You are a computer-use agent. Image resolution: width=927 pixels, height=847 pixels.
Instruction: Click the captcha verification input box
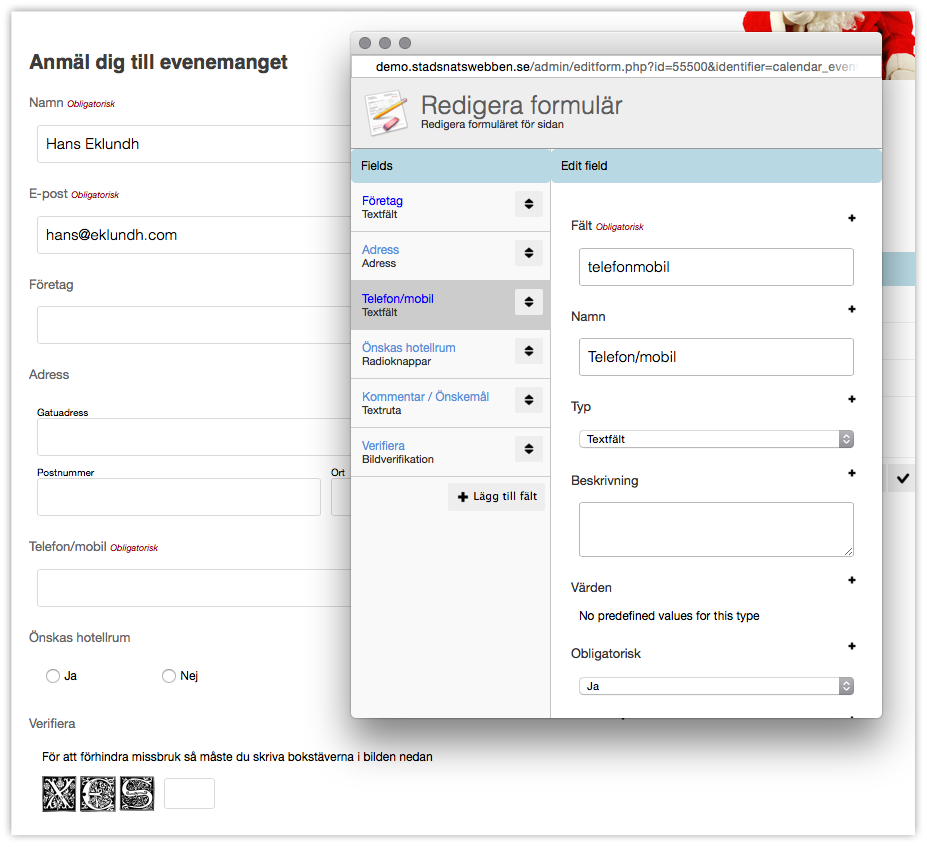click(x=189, y=794)
